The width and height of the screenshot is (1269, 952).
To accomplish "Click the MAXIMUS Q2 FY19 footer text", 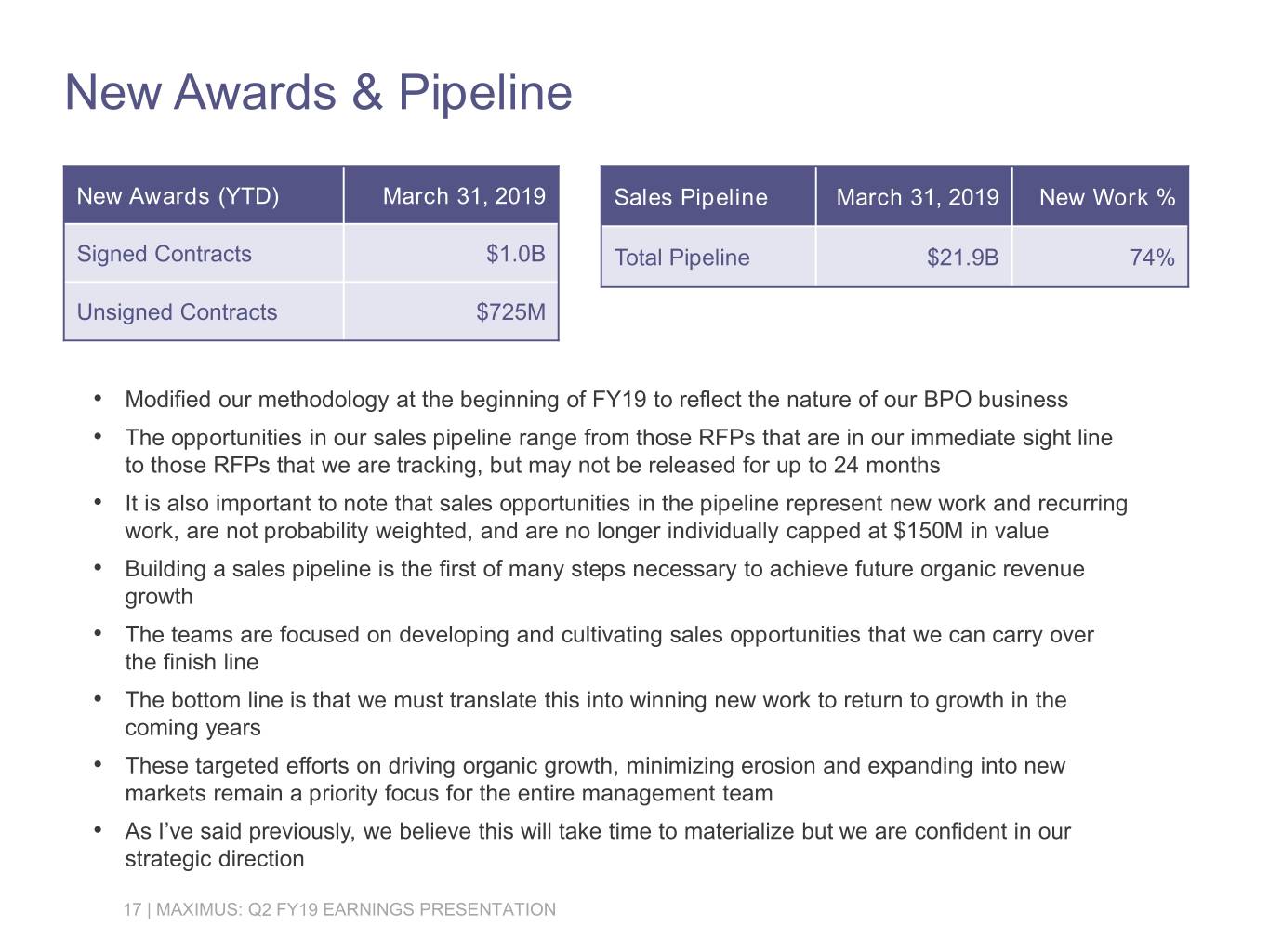I will tap(339, 909).
